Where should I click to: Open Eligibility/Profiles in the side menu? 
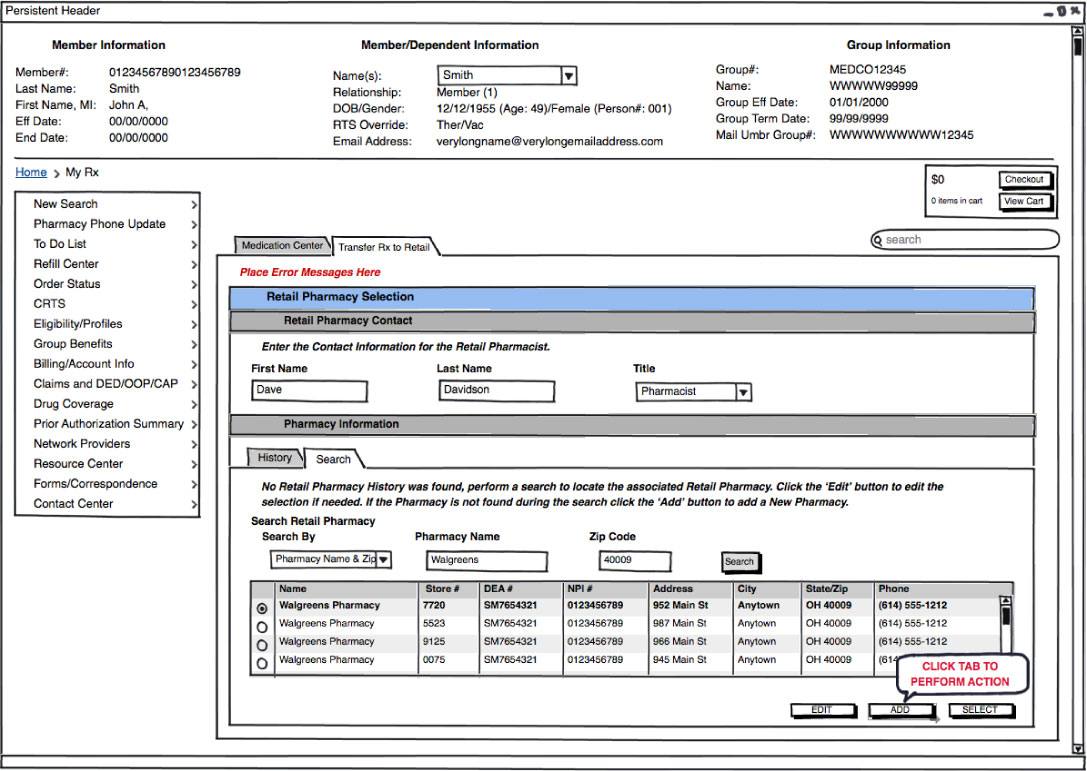coord(78,324)
